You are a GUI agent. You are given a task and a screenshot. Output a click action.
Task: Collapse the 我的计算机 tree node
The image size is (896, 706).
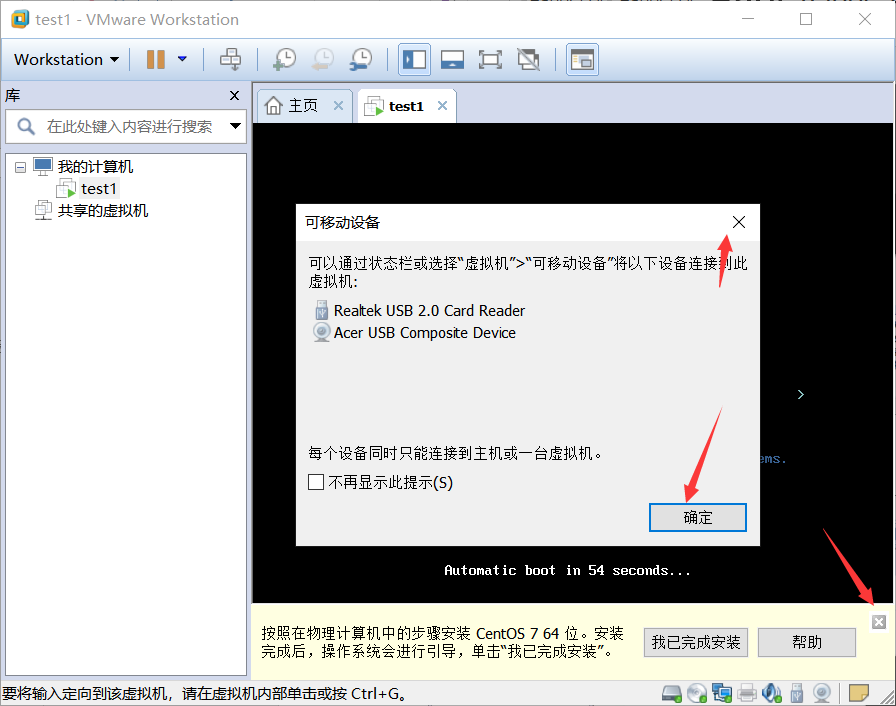21,167
